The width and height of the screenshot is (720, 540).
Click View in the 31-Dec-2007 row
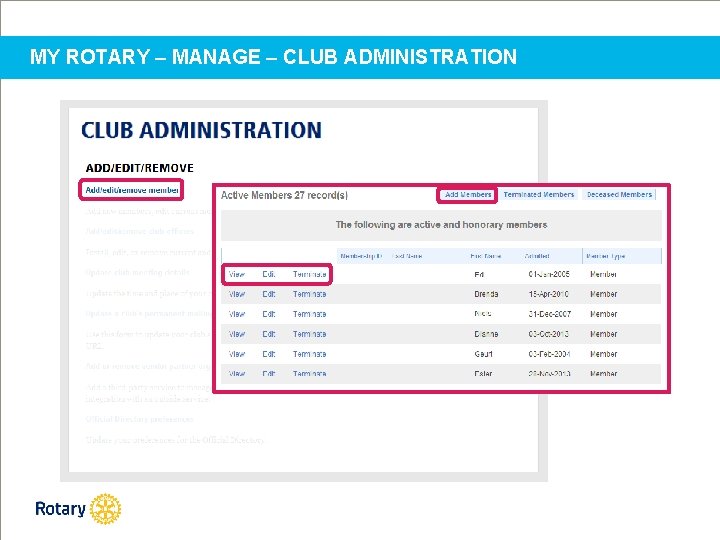[237, 314]
